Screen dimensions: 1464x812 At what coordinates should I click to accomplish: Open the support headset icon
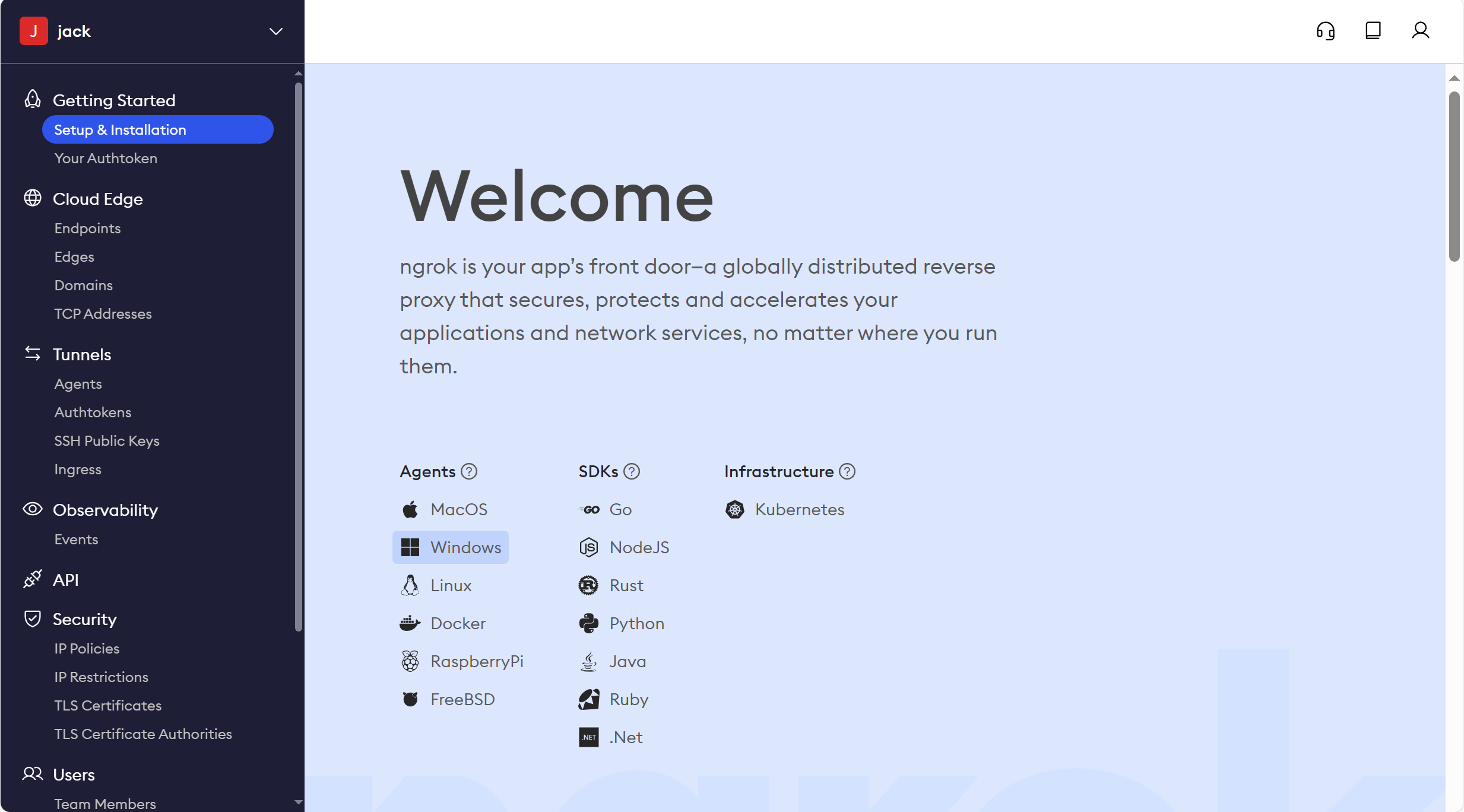point(1325,31)
